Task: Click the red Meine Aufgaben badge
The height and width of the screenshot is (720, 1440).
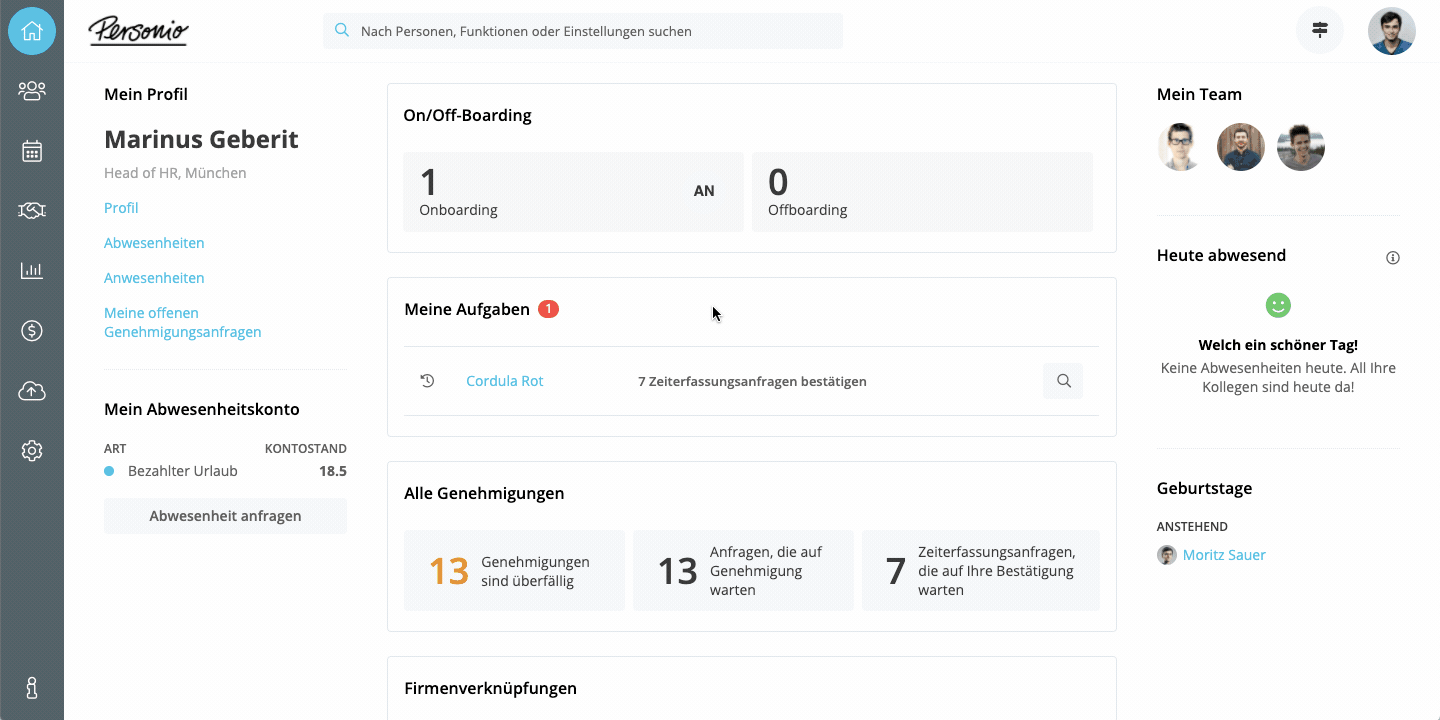Action: 548,309
